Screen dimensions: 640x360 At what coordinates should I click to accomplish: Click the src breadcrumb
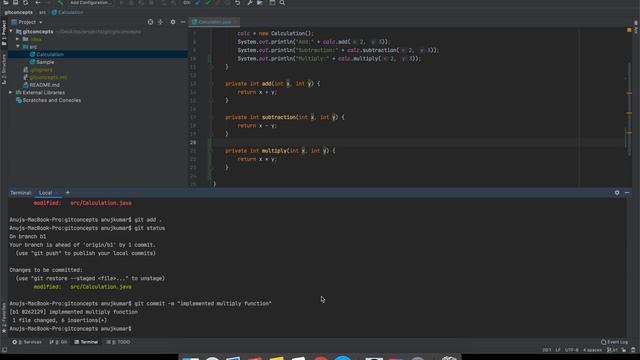(42, 12)
